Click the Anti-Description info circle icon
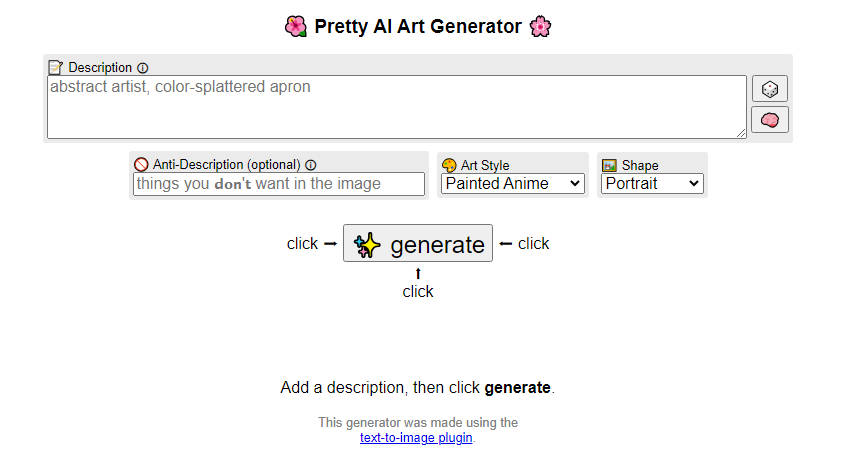This screenshot has height=476, width=850. pos(310,165)
